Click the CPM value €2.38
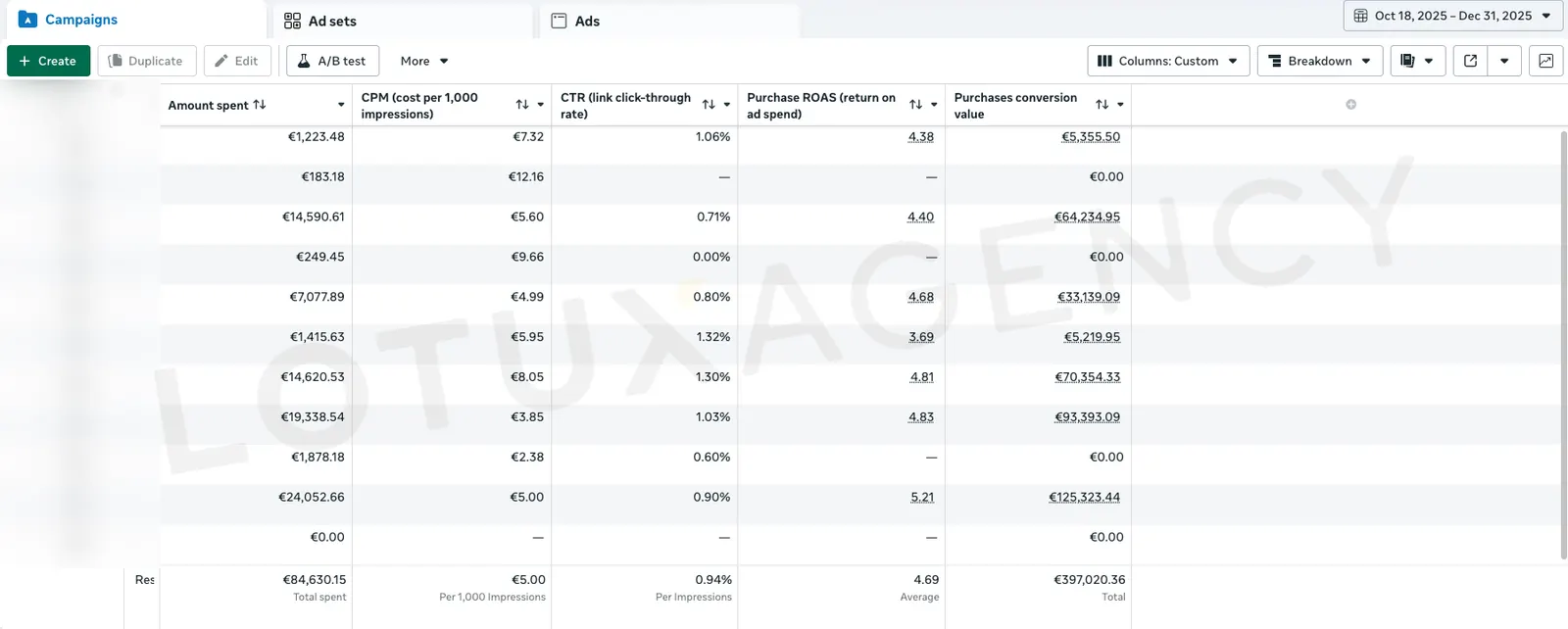The height and width of the screenshot is (629, 1568). click(x=527, y=458)
